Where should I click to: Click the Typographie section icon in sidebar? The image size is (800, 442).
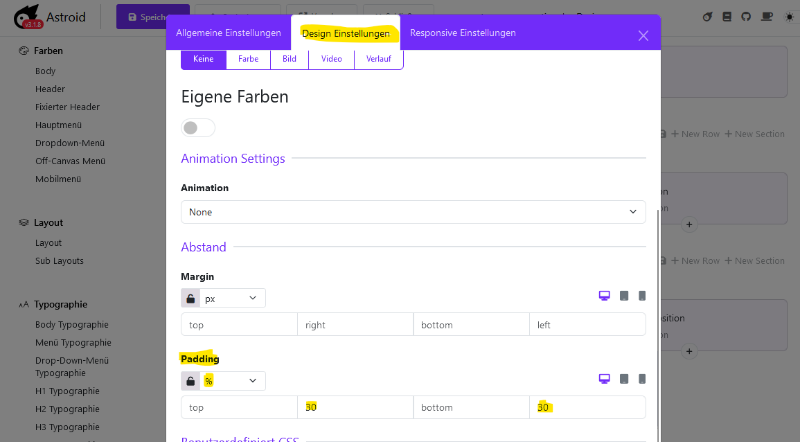23,305
